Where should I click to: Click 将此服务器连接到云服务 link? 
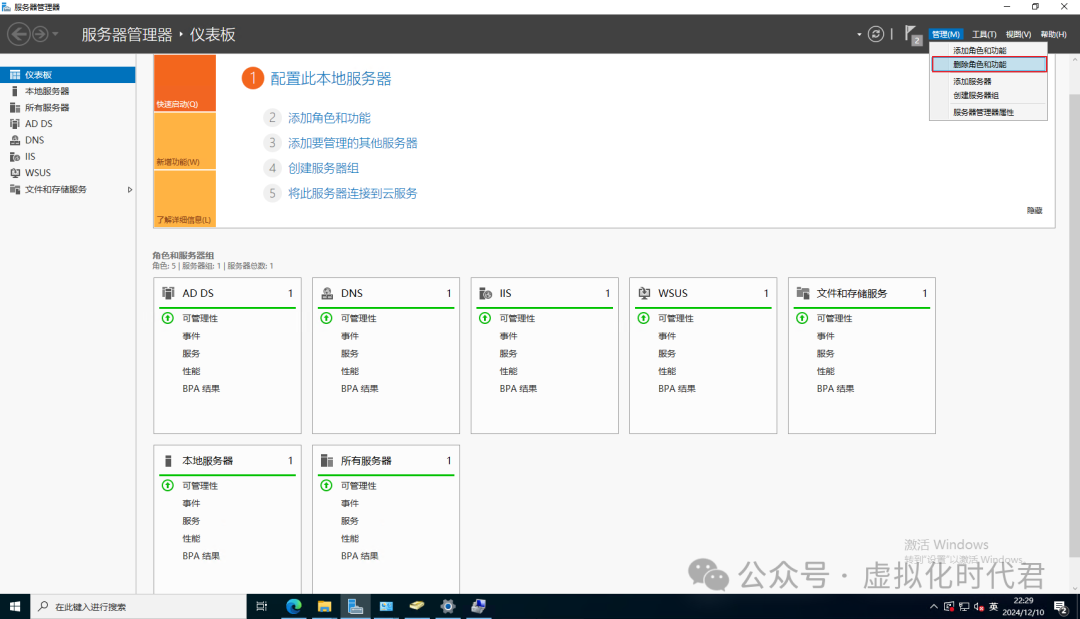tap(352, 193)
